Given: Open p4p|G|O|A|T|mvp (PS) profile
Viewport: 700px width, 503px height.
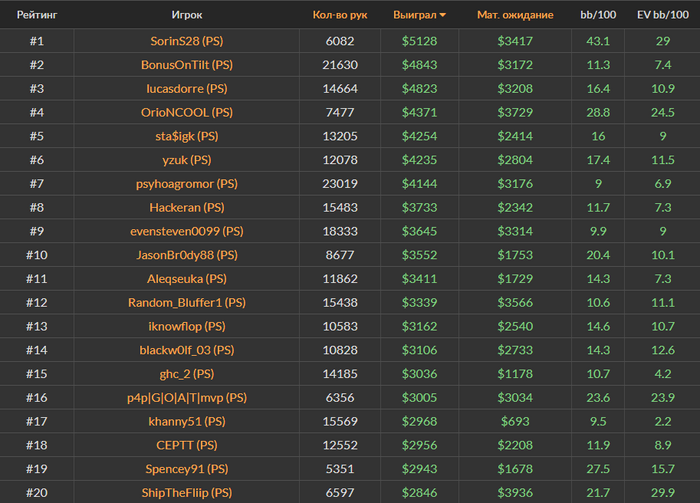Looking at the screenshot, I should click(x=186, y=398).
